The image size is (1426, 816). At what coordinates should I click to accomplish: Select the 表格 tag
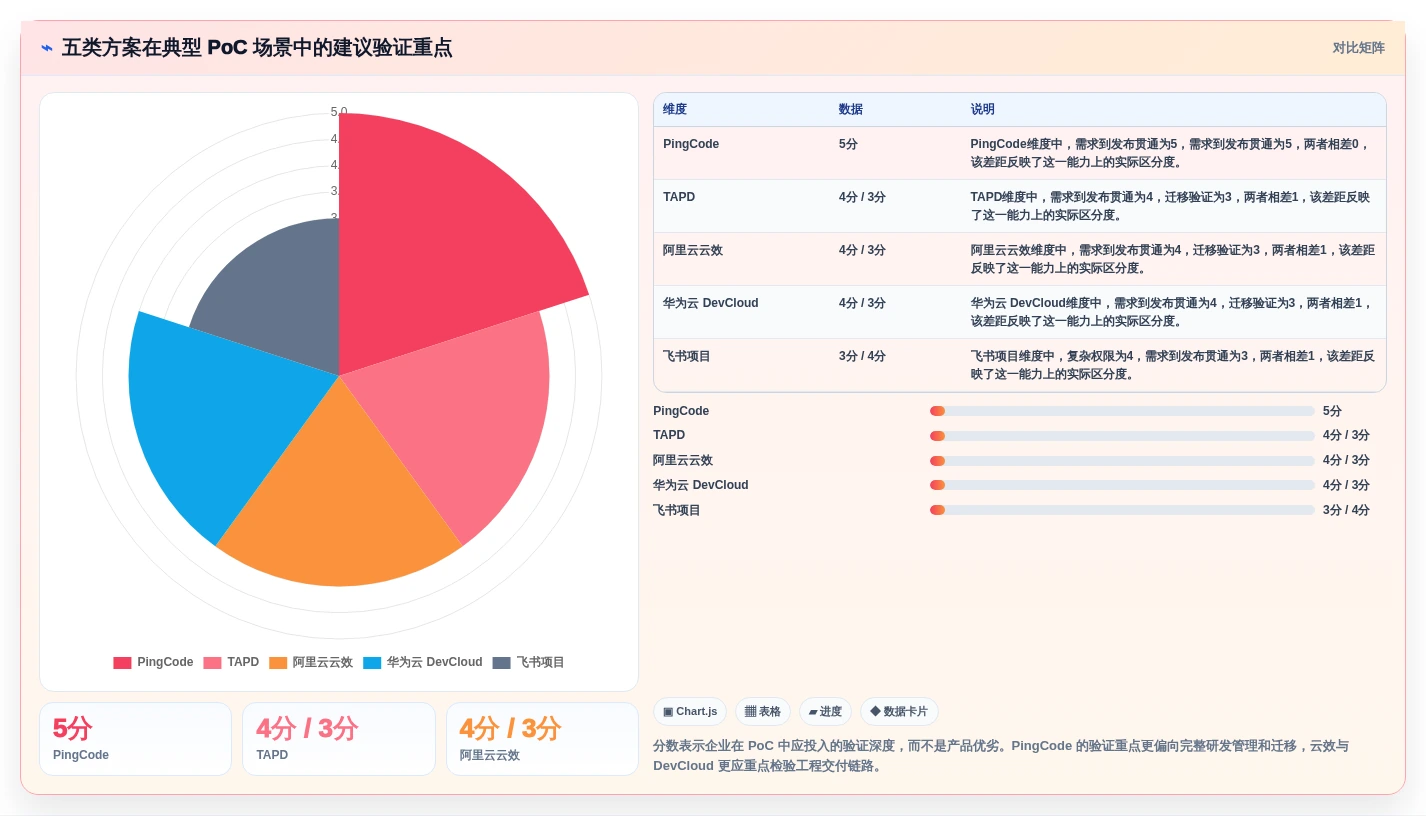click(x=763, y=712)
